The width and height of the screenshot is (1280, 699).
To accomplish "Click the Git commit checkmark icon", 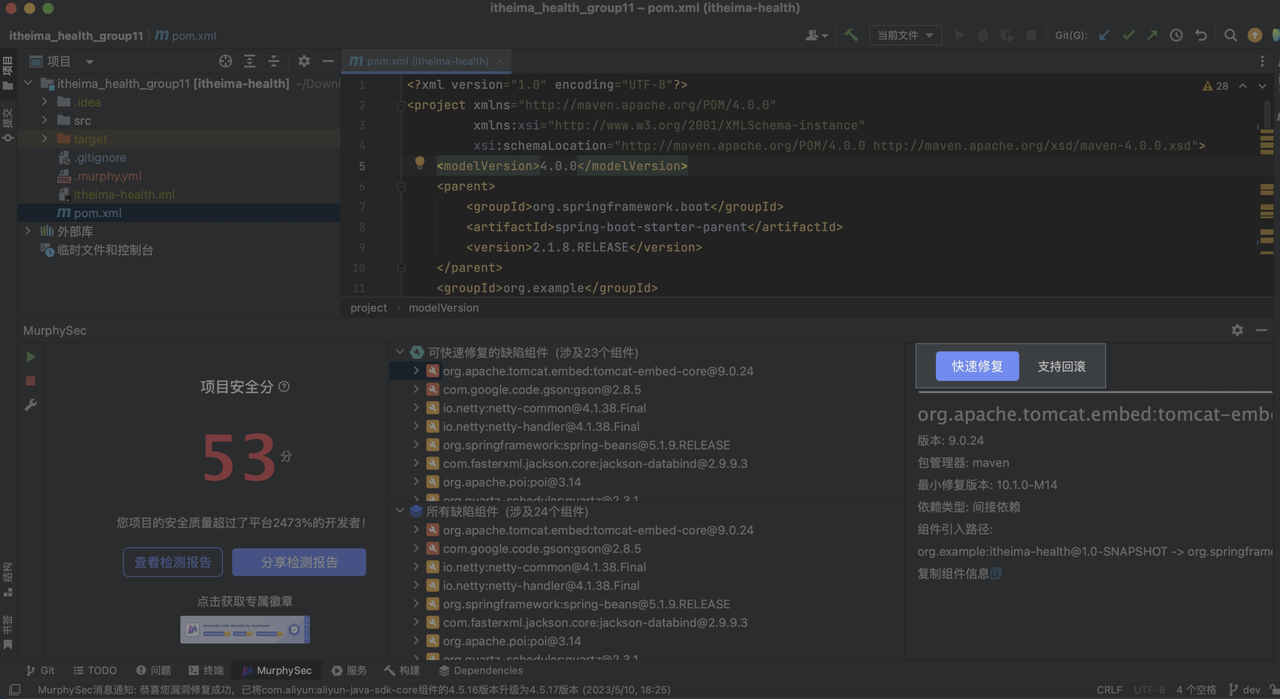I will click(x=1129, y=35).
